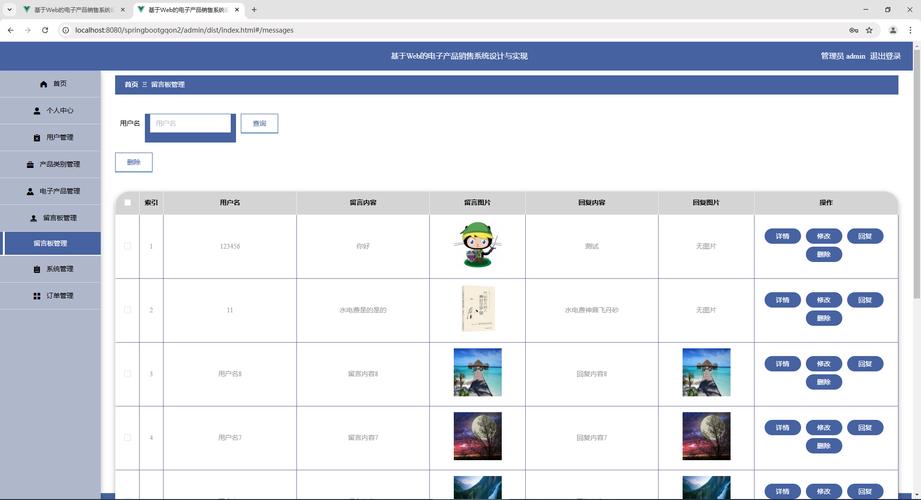The height and width of the screenshot is (500, 921).
Task: Close the first browser tab
Action: click(122, 10)
